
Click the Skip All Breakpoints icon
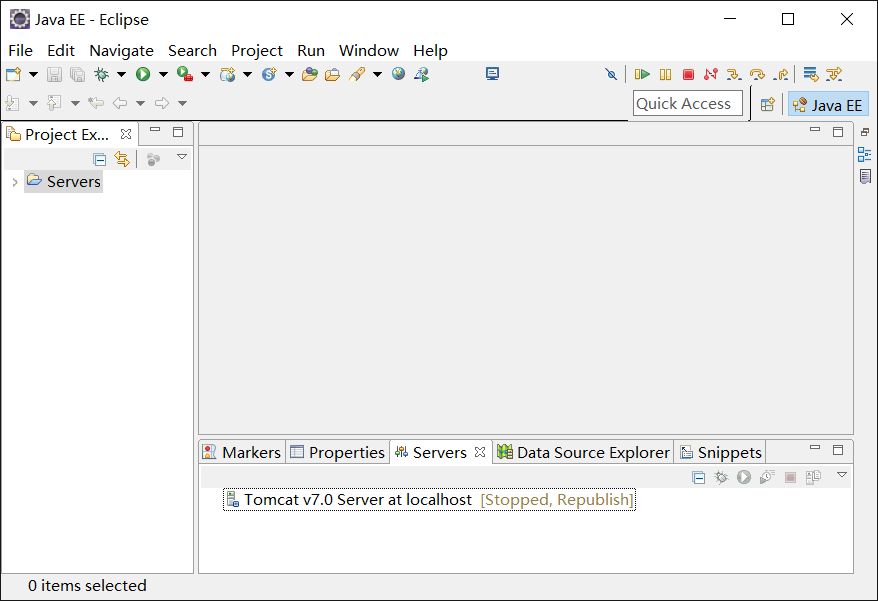[x=612, y=74]
